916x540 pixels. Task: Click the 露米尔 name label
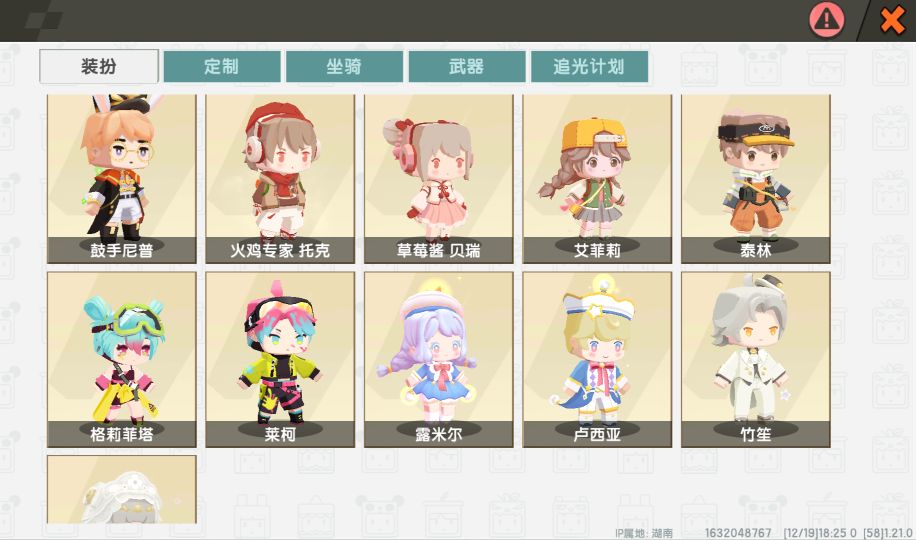click(x=439, y=434)
